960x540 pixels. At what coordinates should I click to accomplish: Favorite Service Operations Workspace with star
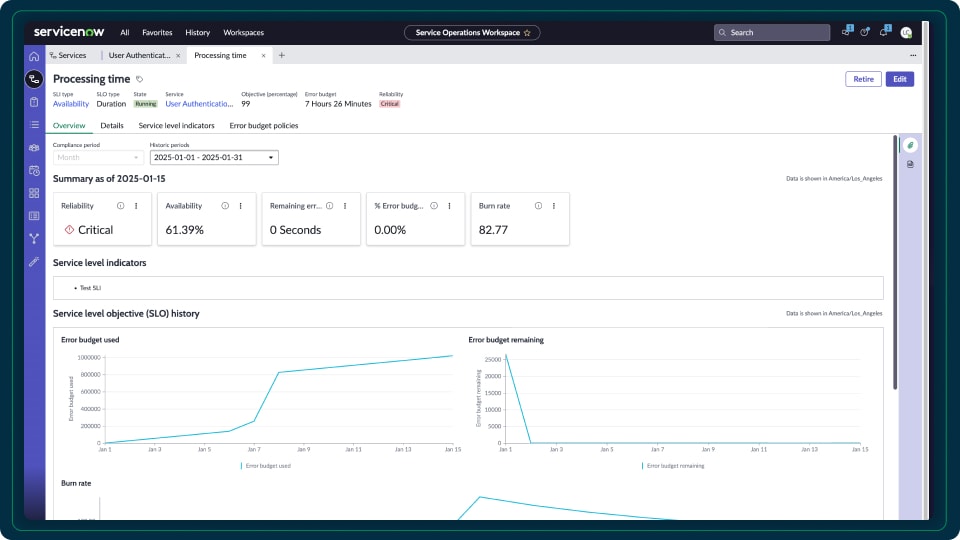click(x=527, y=32)
